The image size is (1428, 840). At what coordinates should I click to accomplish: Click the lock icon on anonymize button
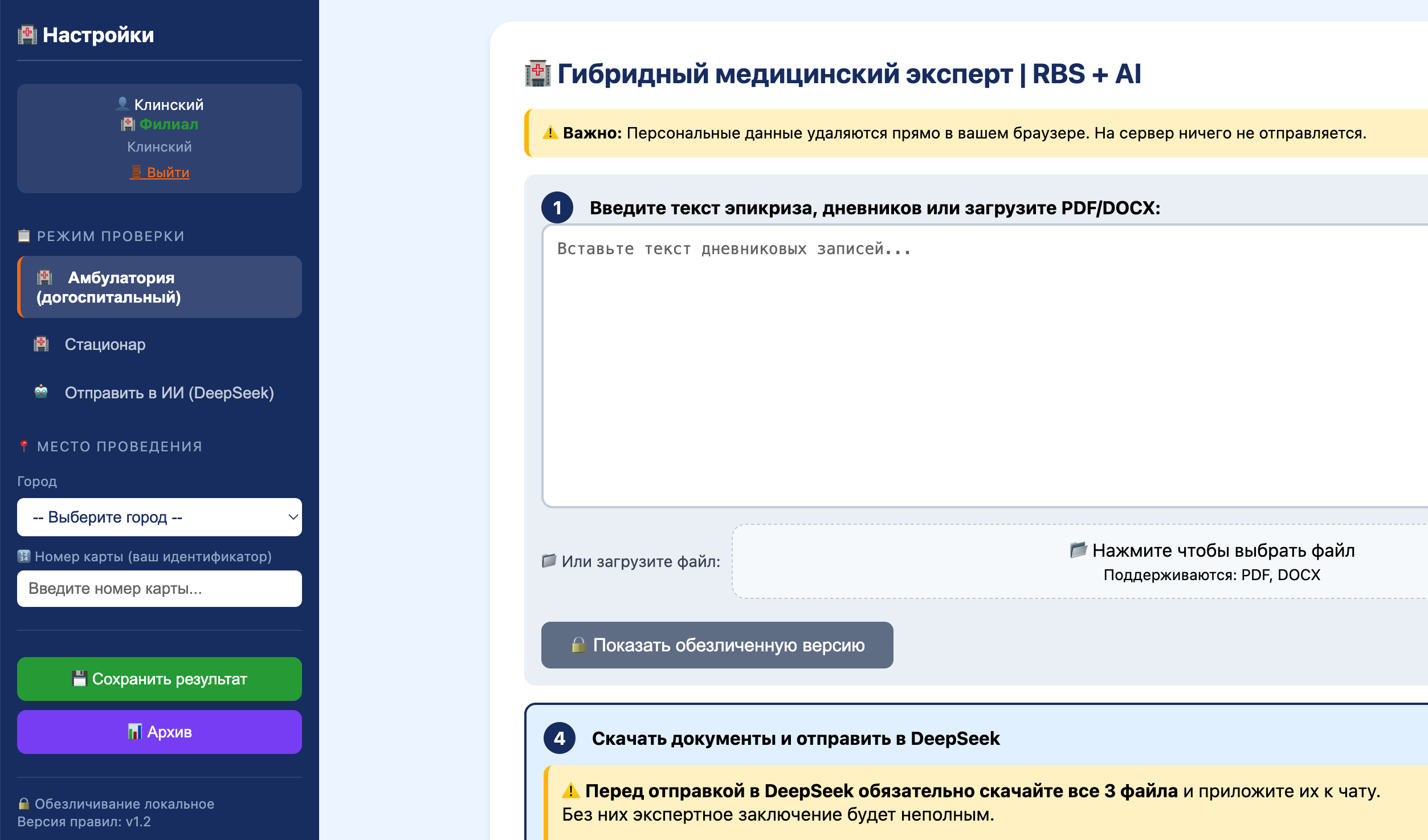(578, 645)
